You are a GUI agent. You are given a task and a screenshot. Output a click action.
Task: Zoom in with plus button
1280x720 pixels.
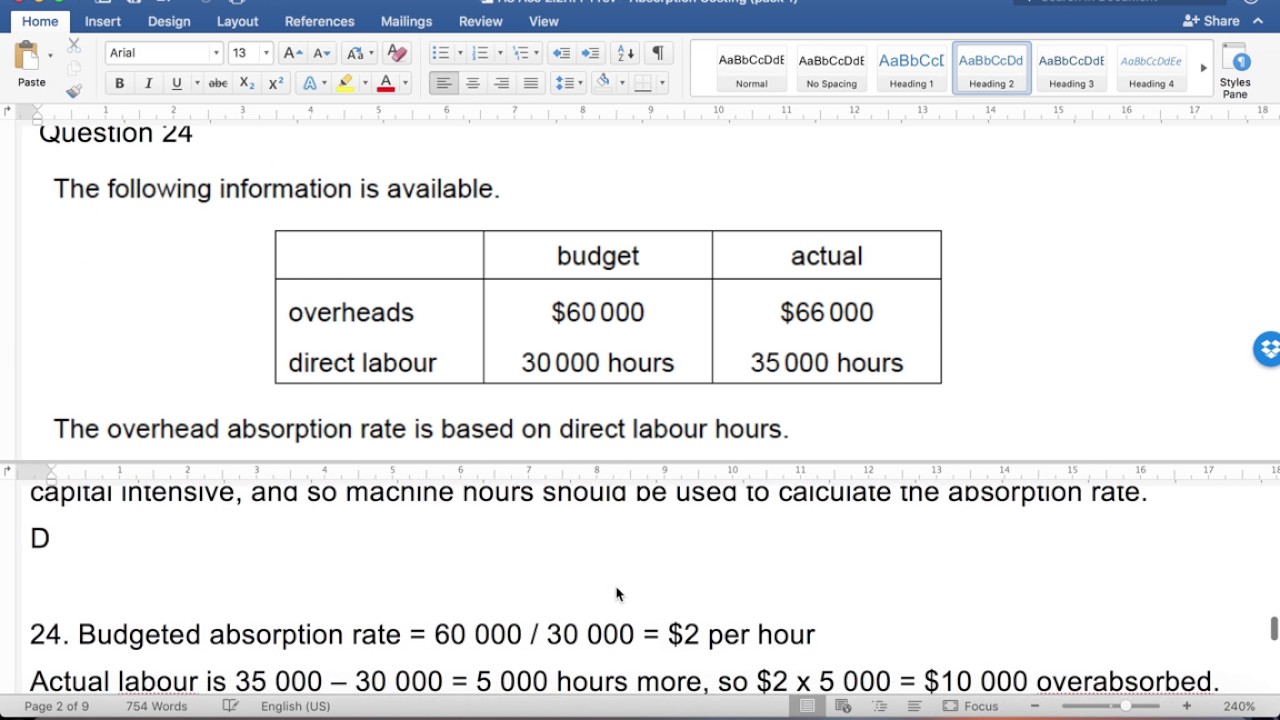[x=1187, y=706]
